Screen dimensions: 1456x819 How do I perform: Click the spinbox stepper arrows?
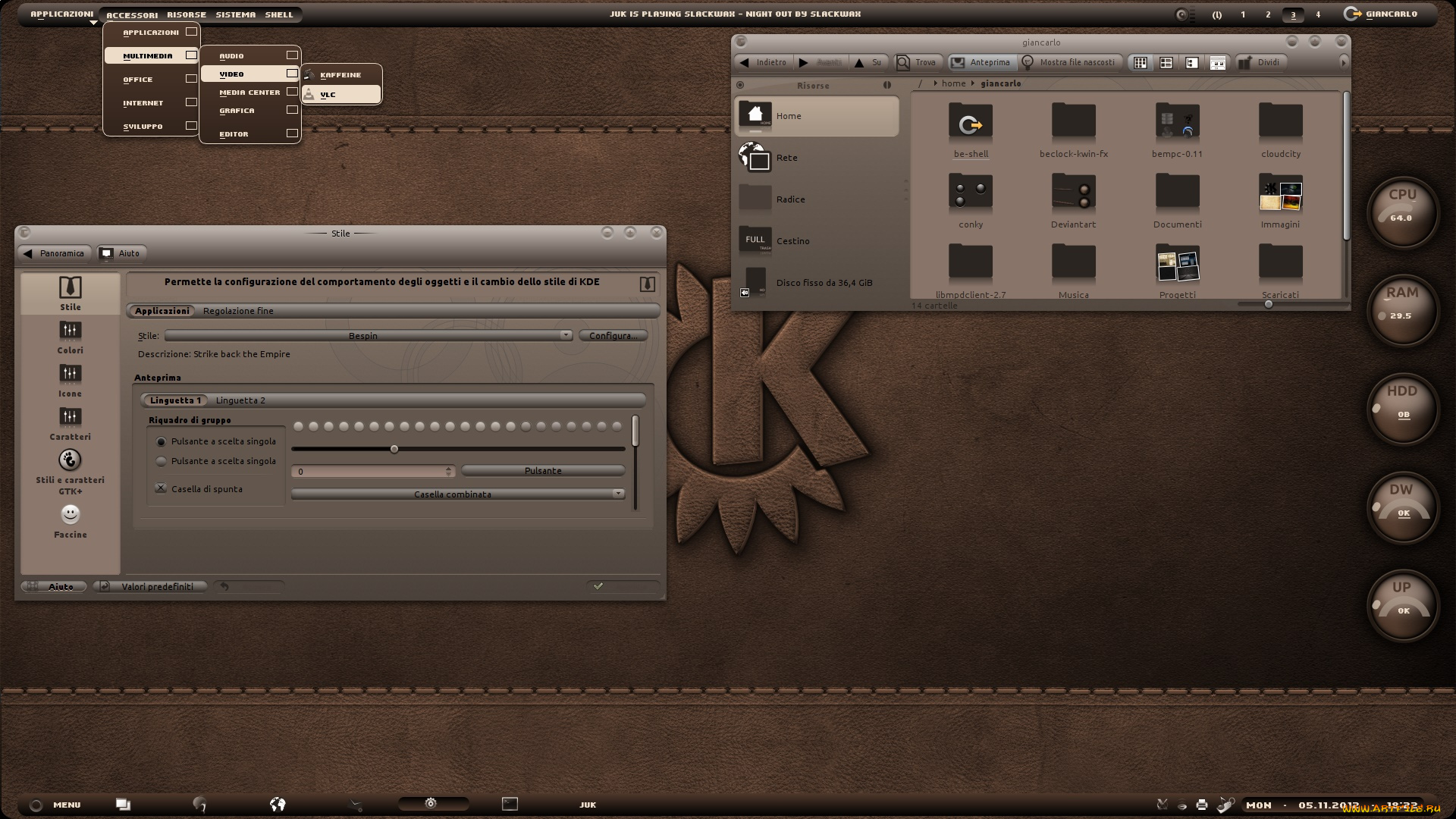point(449,472)
